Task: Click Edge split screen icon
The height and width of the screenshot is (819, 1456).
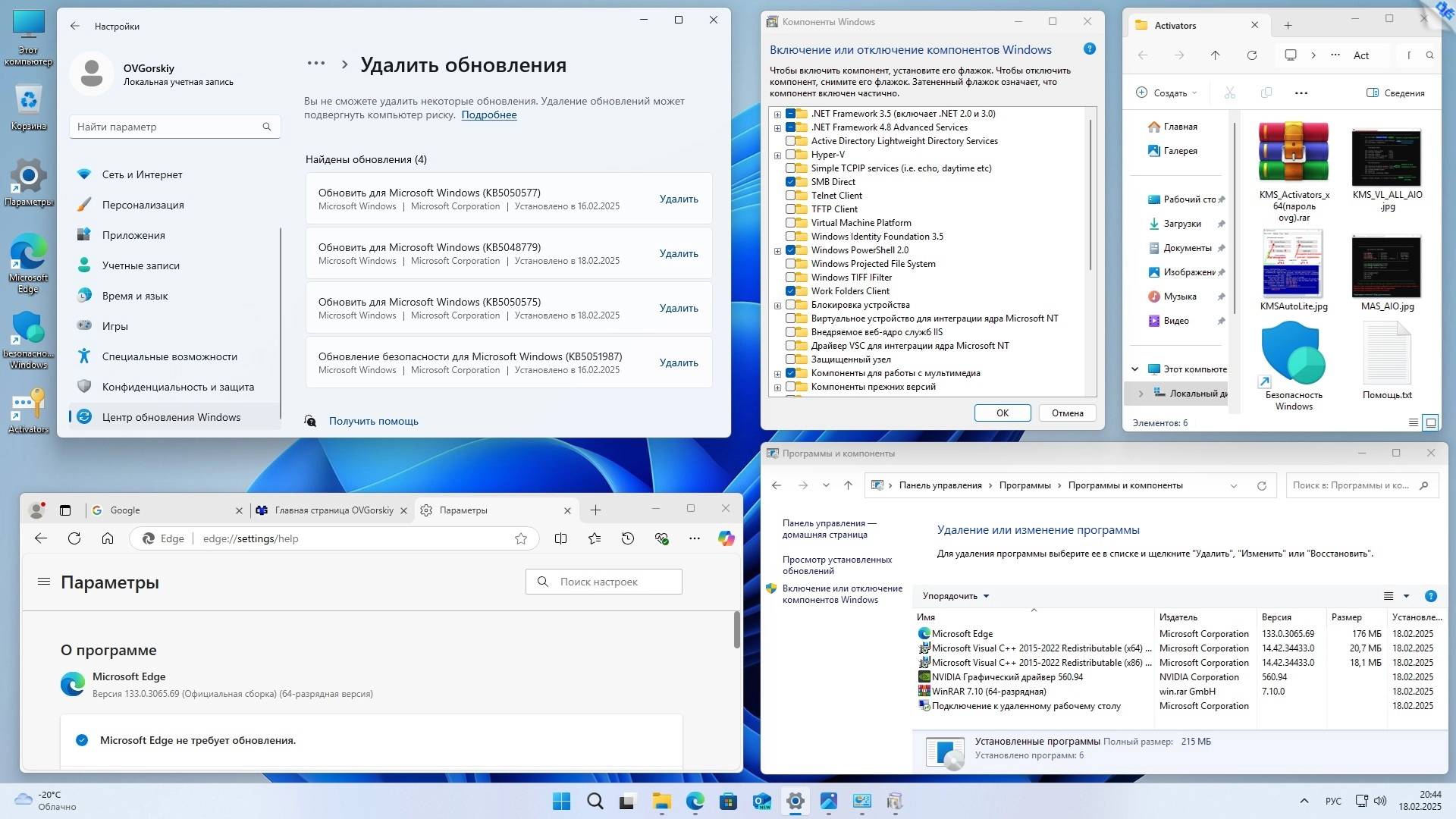Action: point(560,538)
